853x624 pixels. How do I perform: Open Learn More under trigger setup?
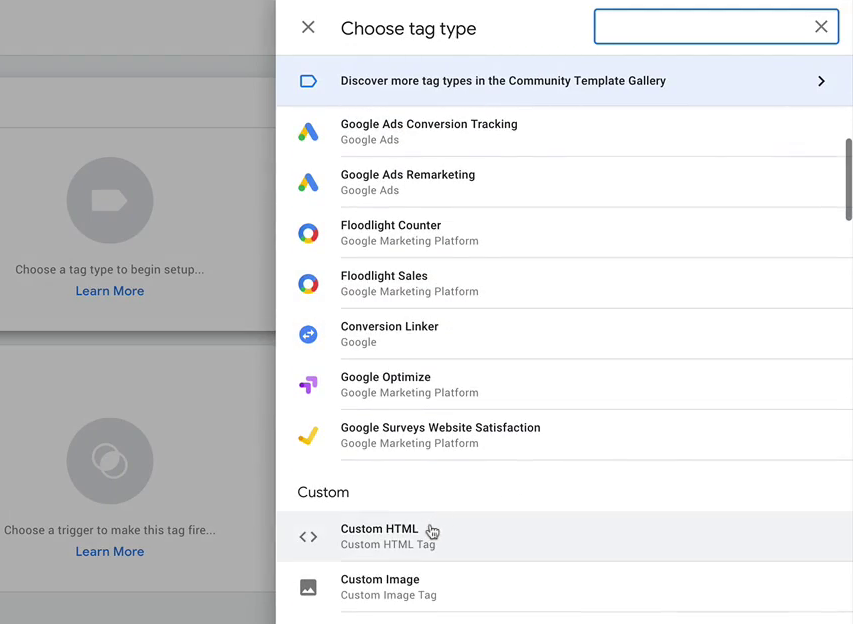[x=110, y=552]
